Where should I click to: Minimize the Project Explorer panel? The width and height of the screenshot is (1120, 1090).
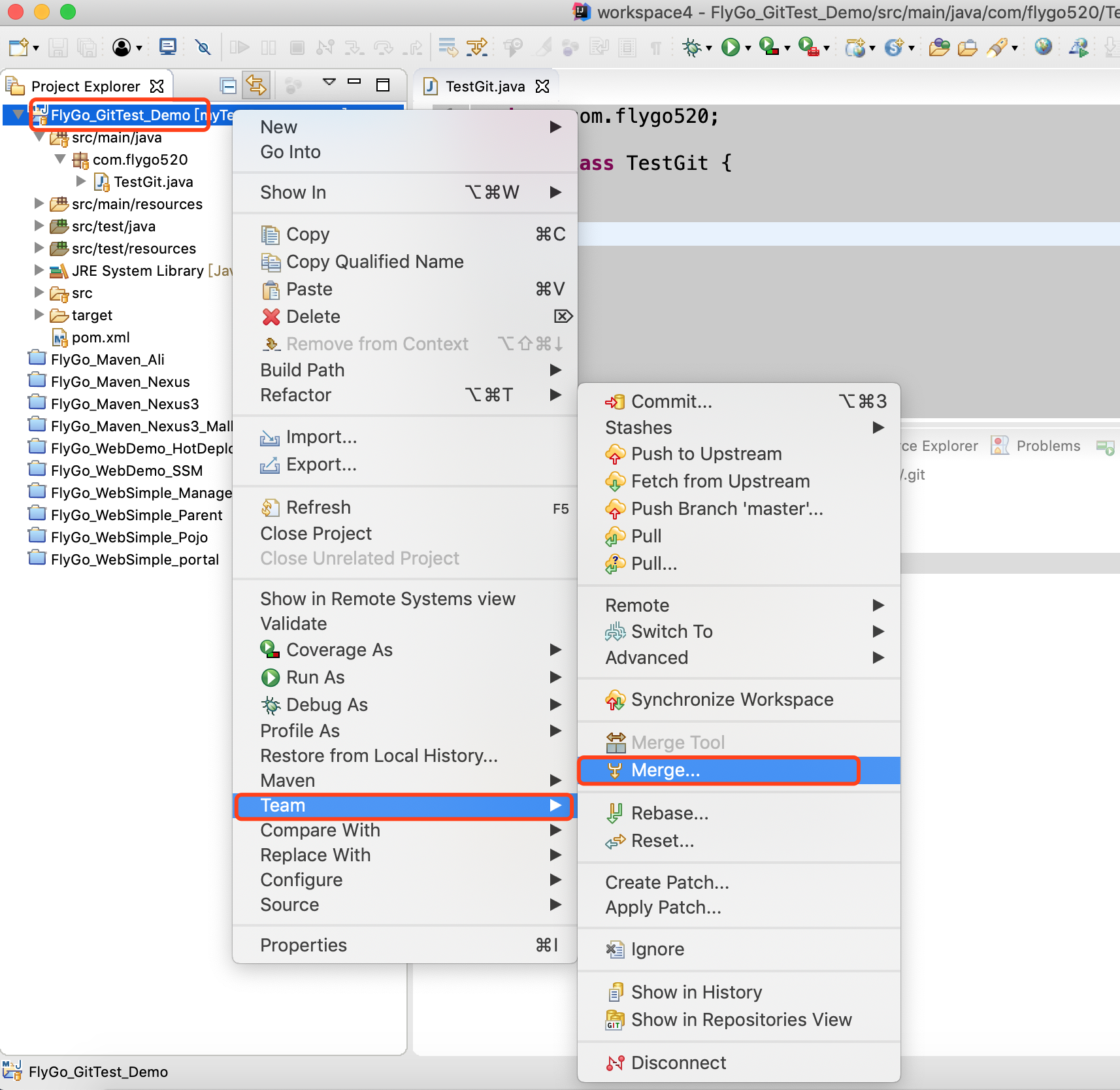coord(354,82)
